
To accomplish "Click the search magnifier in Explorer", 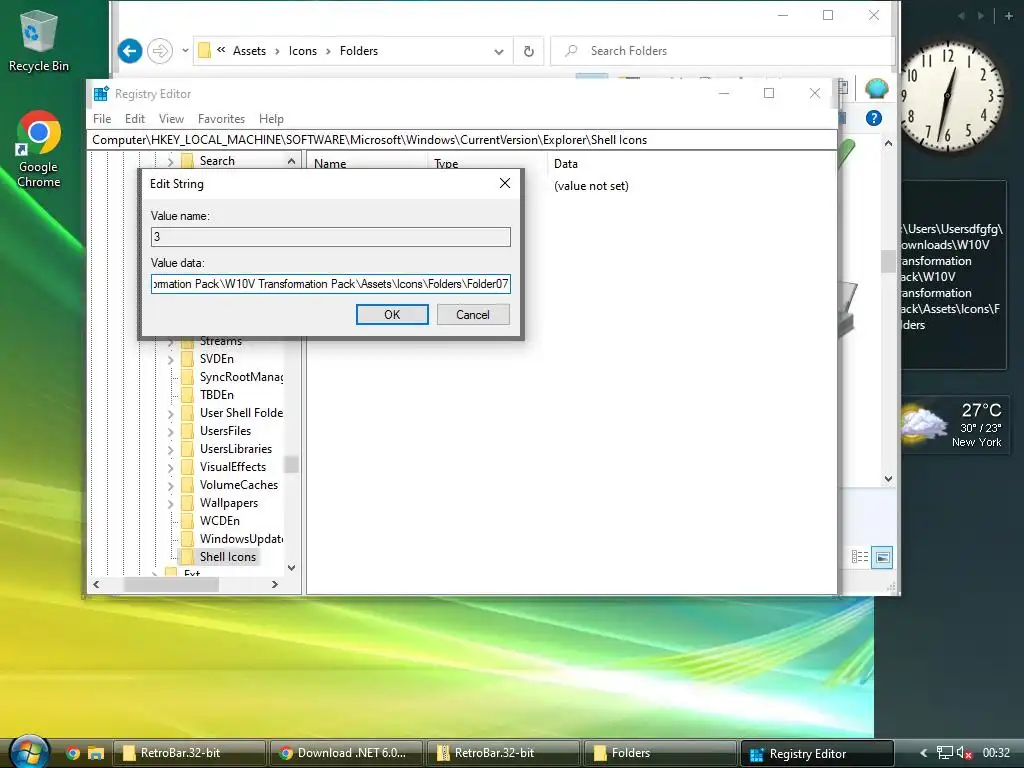I will pos(571,51).
